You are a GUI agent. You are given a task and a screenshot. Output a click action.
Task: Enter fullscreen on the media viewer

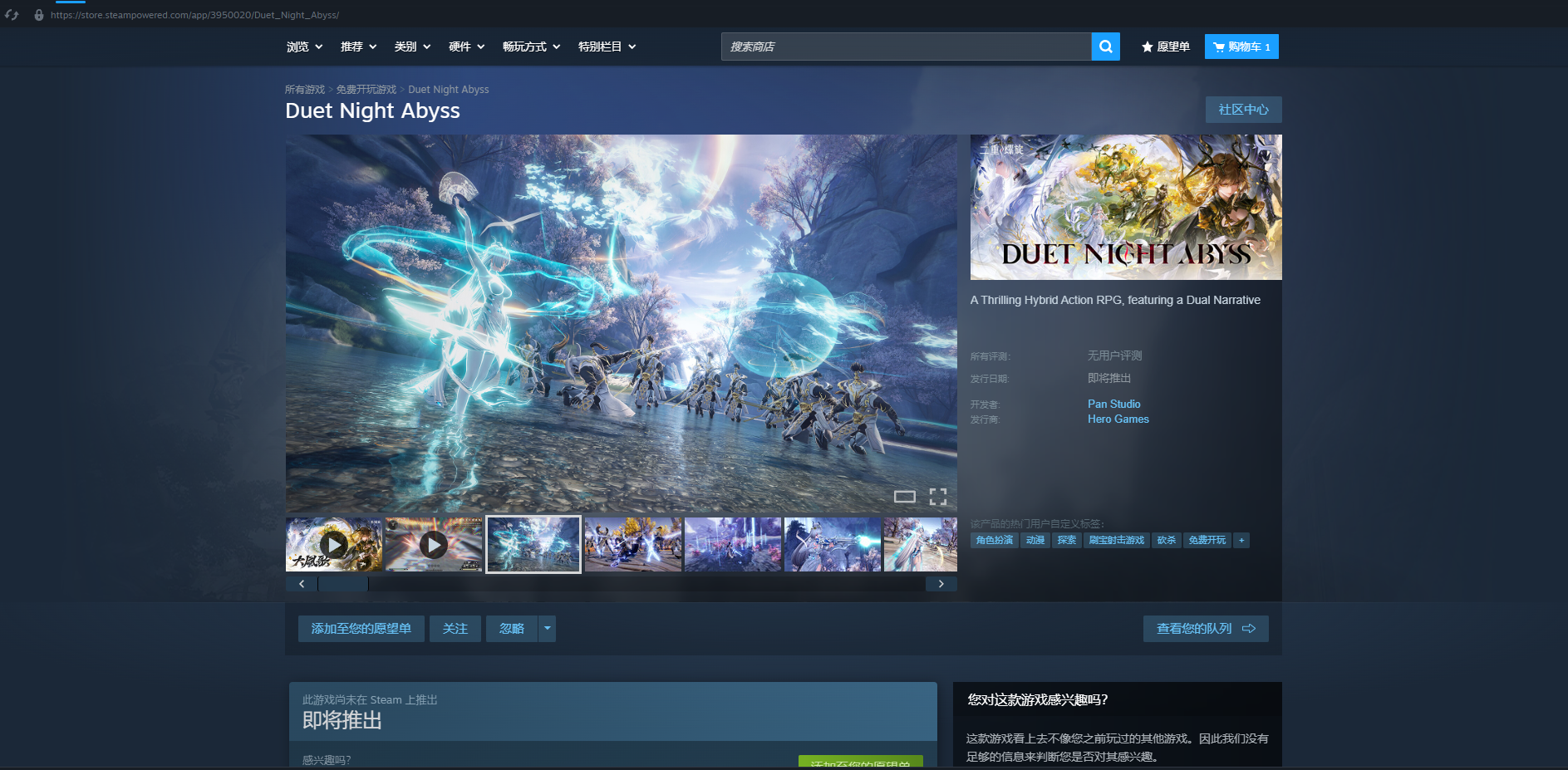[937, 497]
